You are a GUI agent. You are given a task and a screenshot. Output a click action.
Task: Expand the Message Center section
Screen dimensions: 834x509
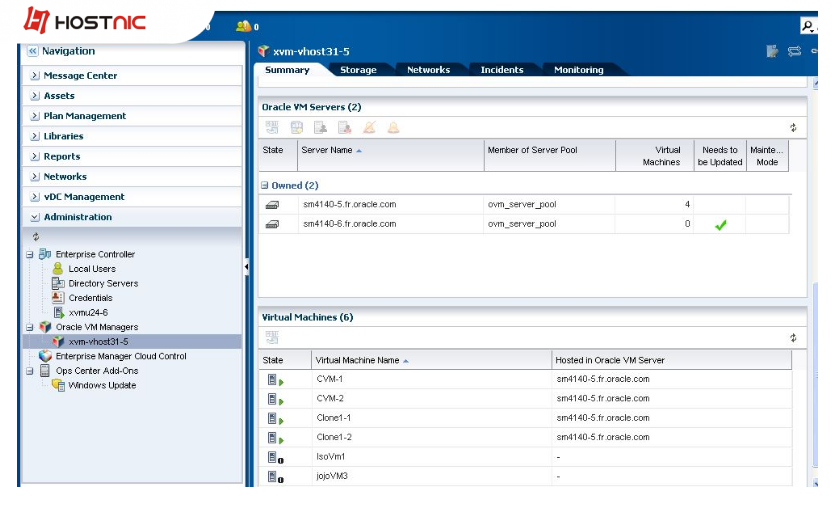coord(35,76)
